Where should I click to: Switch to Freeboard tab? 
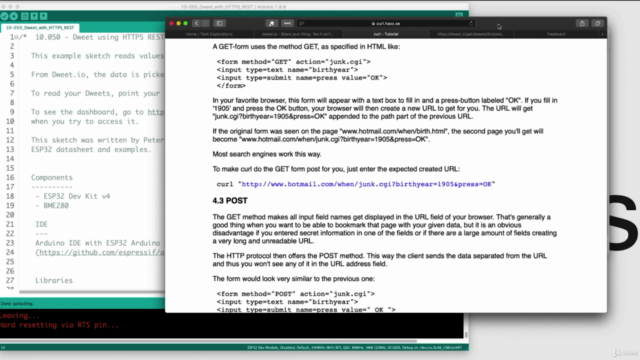click(556, 34)
